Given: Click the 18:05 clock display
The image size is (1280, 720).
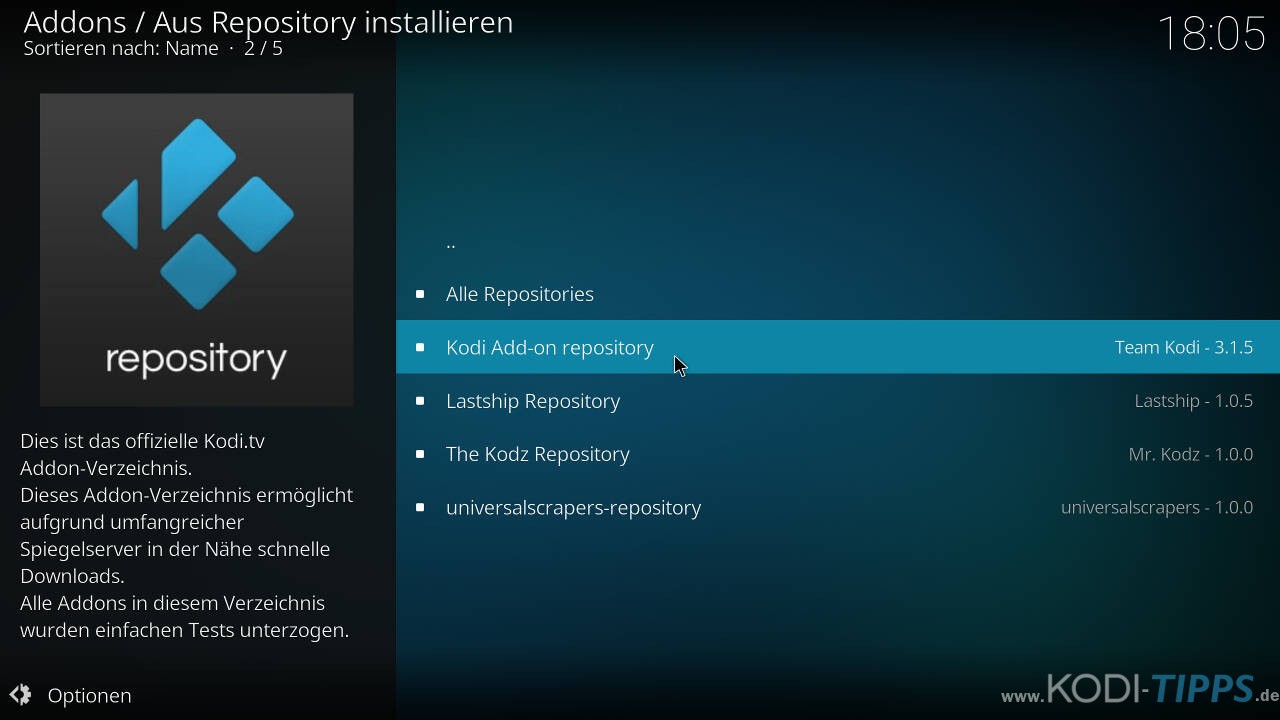Looking at the screenshot, I should [x=1212, y=34].
